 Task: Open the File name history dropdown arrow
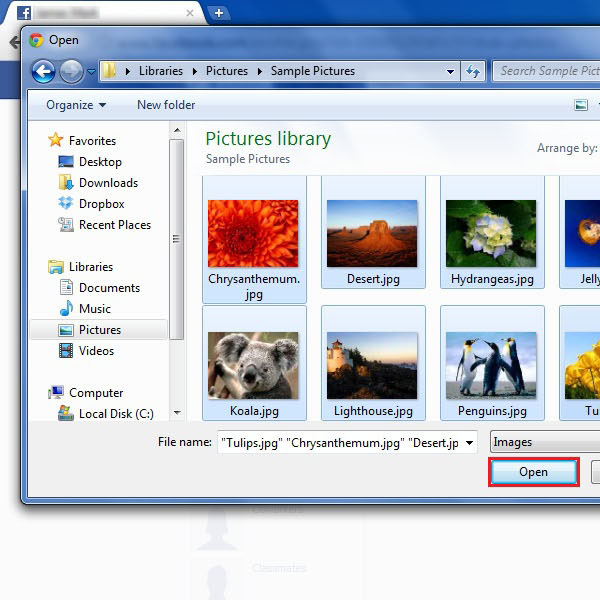[470, 443]
